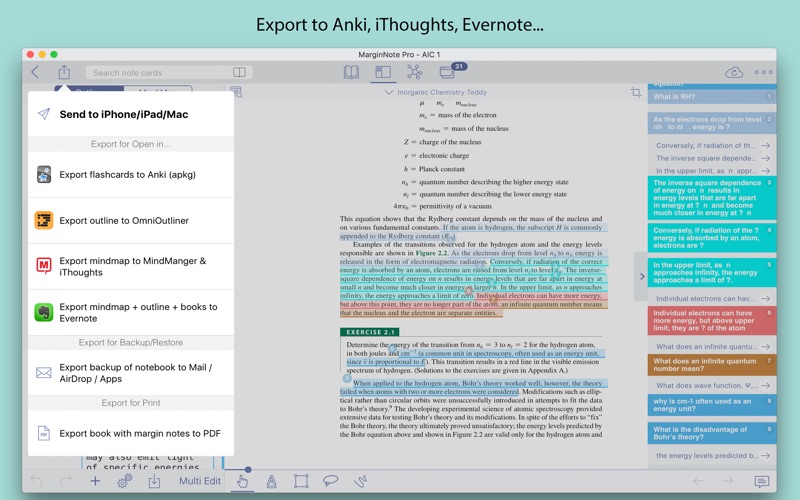The image size is (800, 500).
Task: Click the crop tool icon
Action: pos(636,92)
